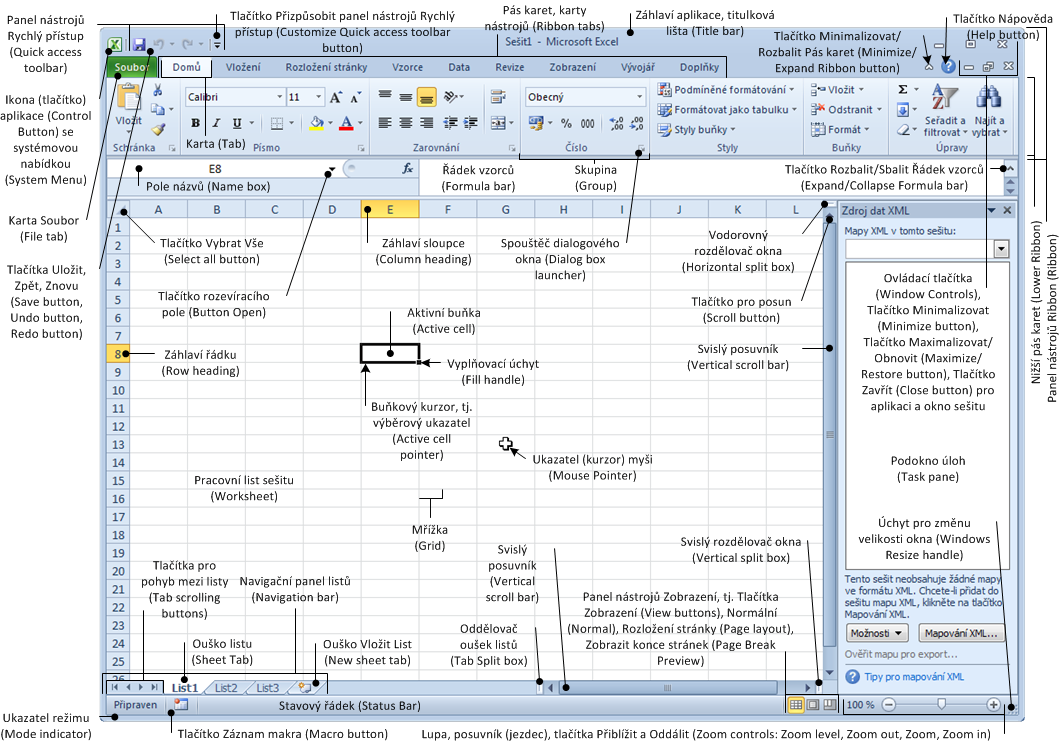Toggle Bold formatting
The image size is (1063, 742).
[x=195, y=123]
